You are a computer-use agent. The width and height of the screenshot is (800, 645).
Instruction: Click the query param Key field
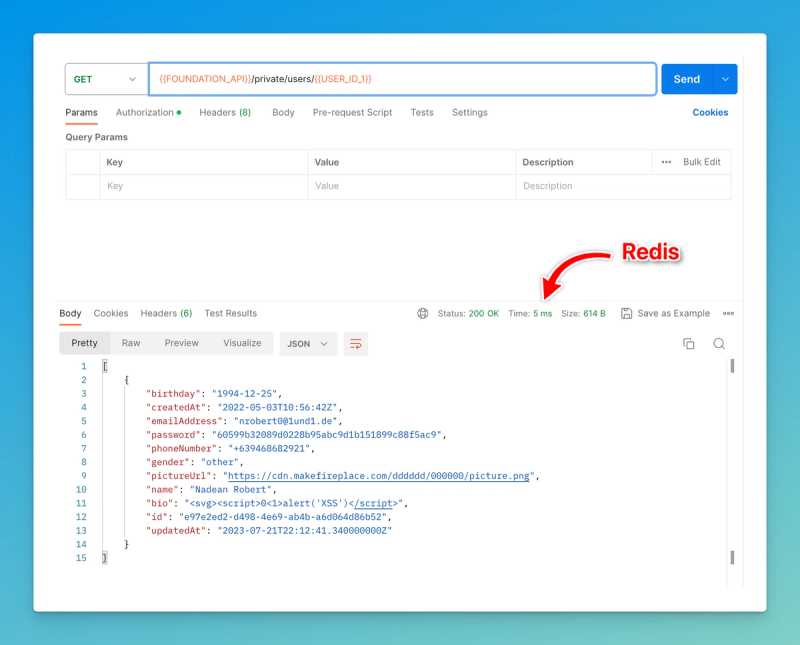pos(204,186)
